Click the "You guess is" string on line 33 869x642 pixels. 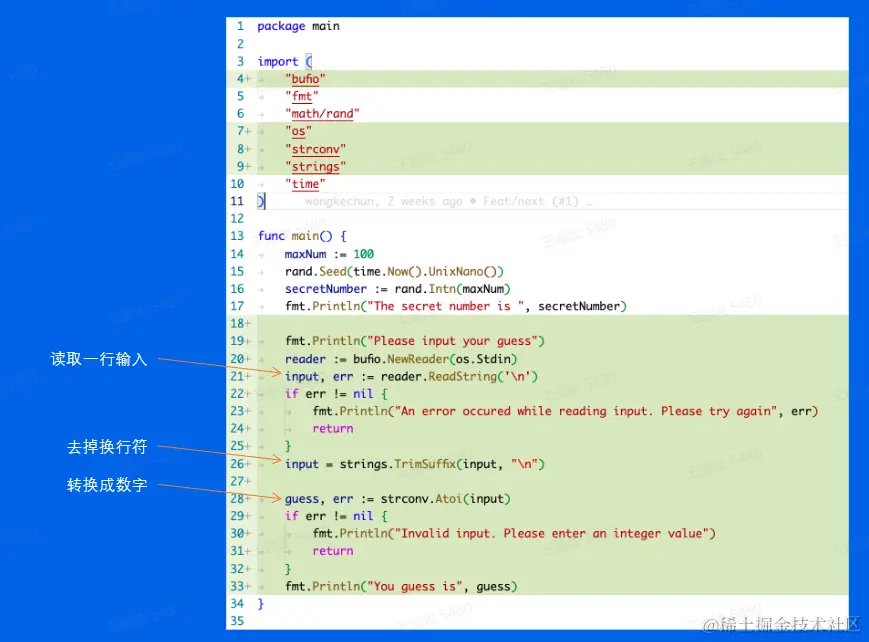click(x=415, y=587)
